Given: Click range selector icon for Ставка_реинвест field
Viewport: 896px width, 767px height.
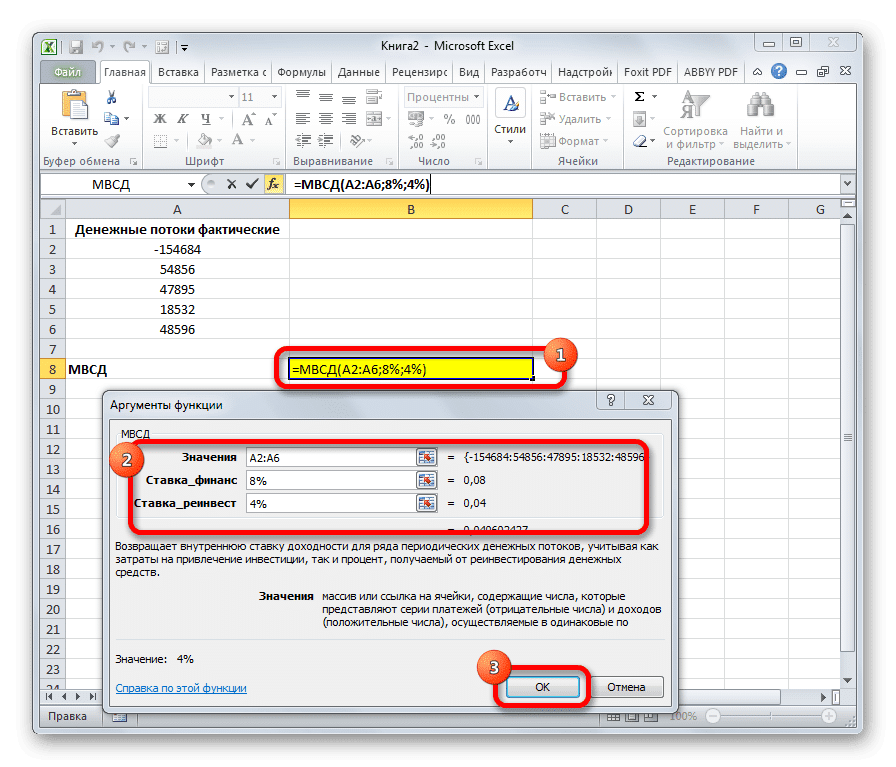Looking at the screenshot, I should click(x=426, y=503).
